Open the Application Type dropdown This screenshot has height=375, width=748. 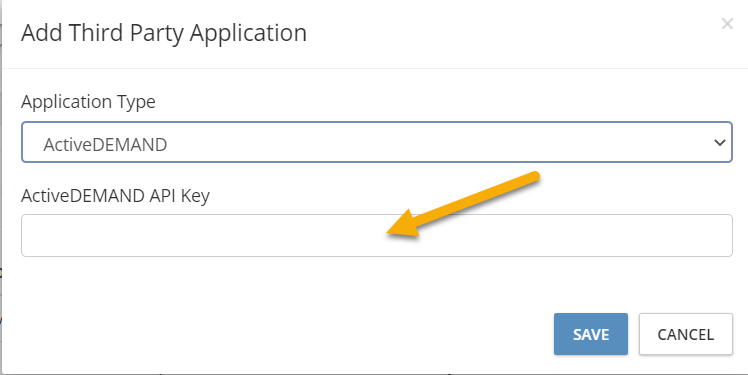377,142
